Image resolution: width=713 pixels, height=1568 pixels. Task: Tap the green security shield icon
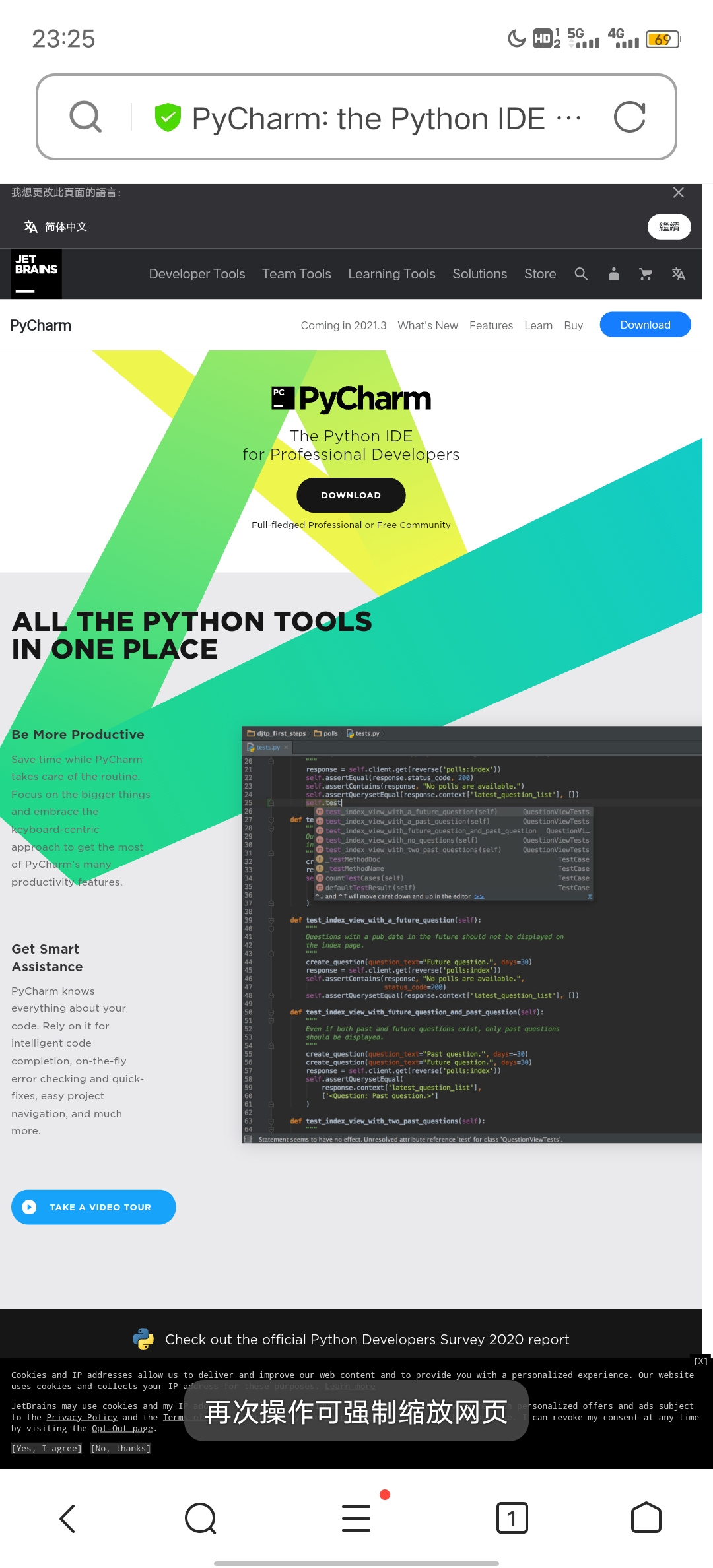pyautogui.click(x=168, y=117)
